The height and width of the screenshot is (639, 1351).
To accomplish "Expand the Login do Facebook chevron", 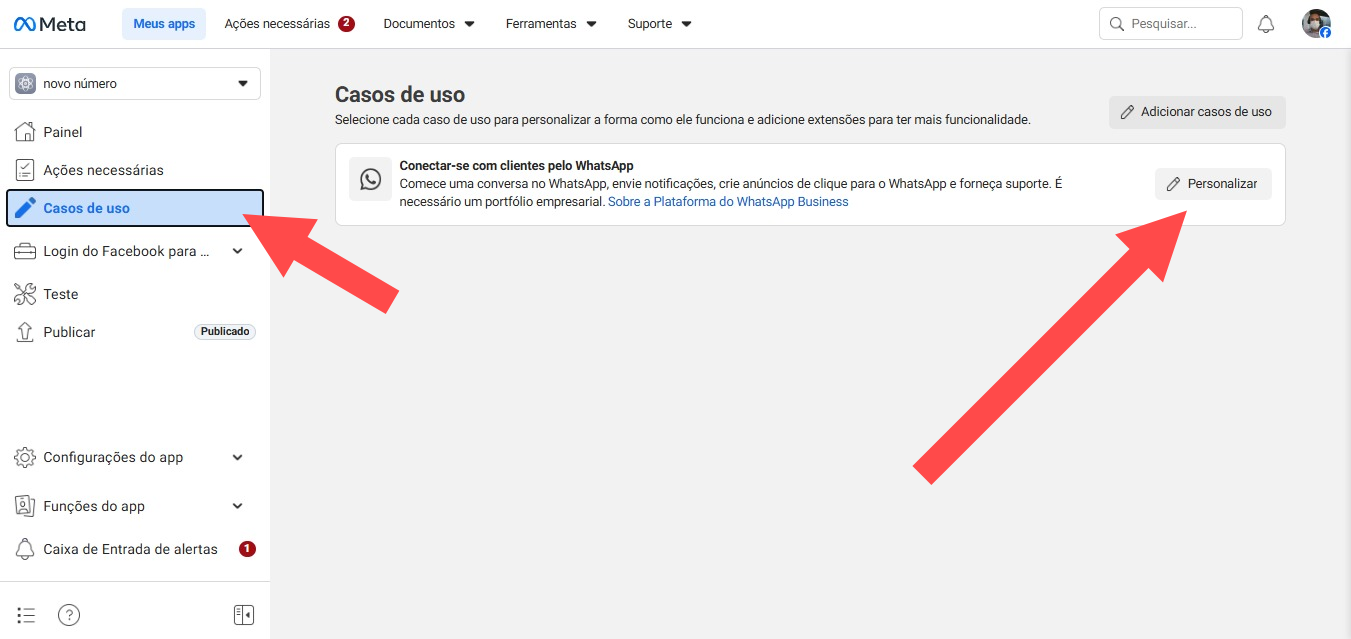I will (x=237, y=251).
